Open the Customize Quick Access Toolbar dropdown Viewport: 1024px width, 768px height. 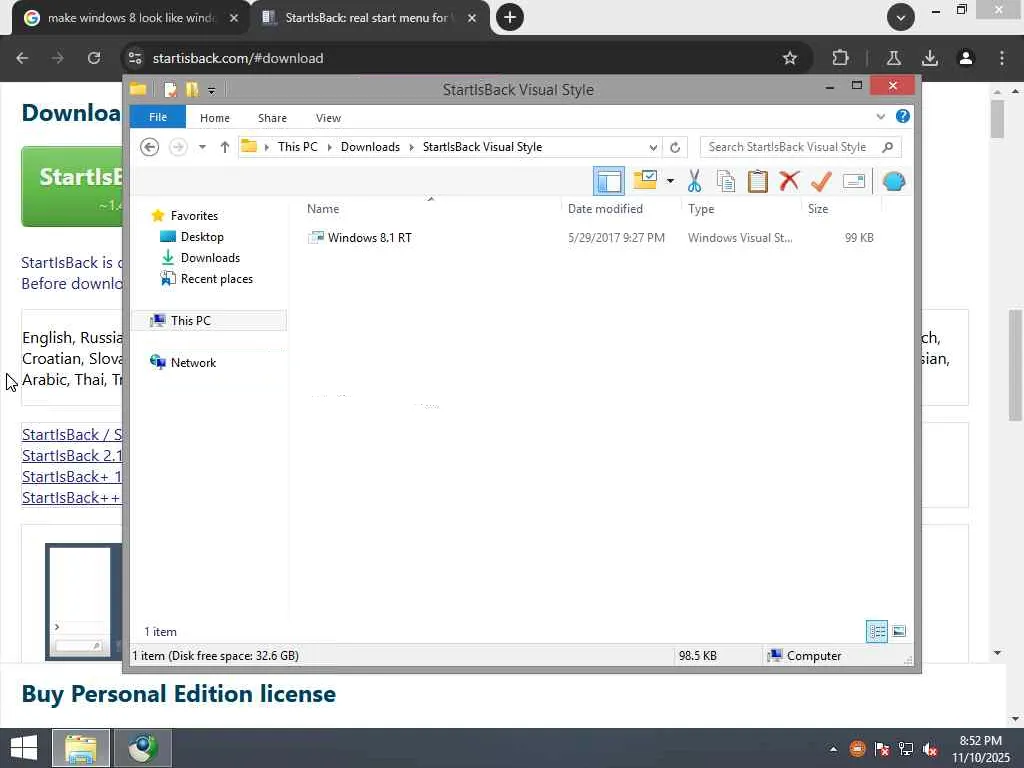coord(212,90)
